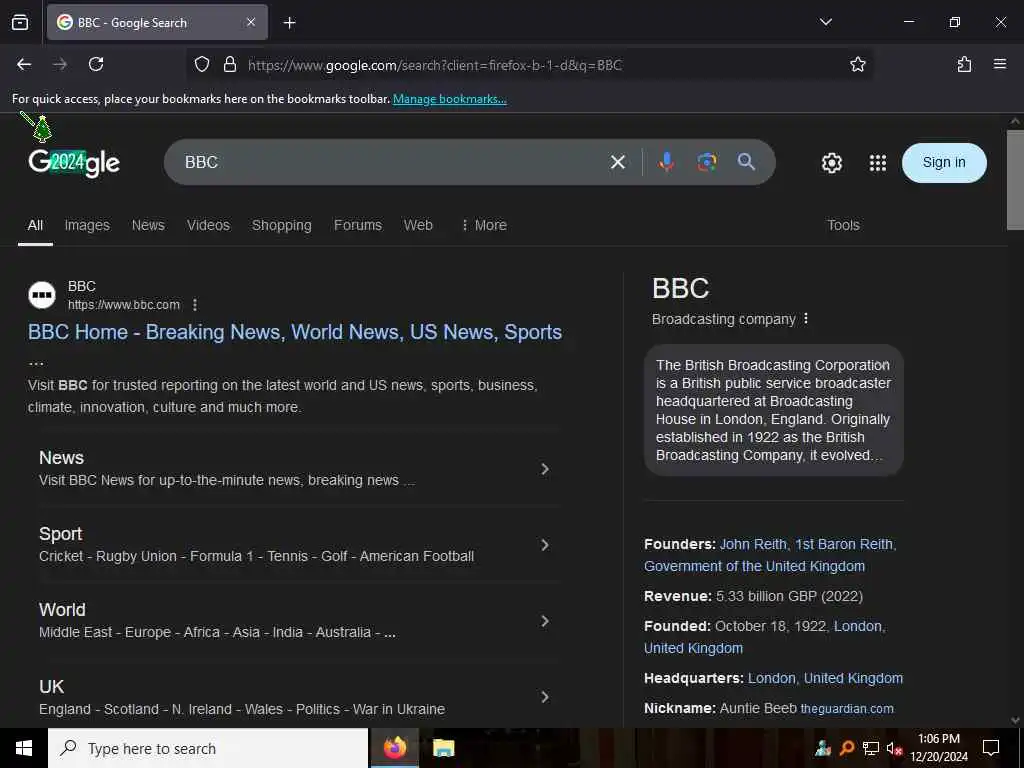The width and height of the screenshot is (1024, 768).
Task: Open the network tray icon
Action: click(871, 748)
